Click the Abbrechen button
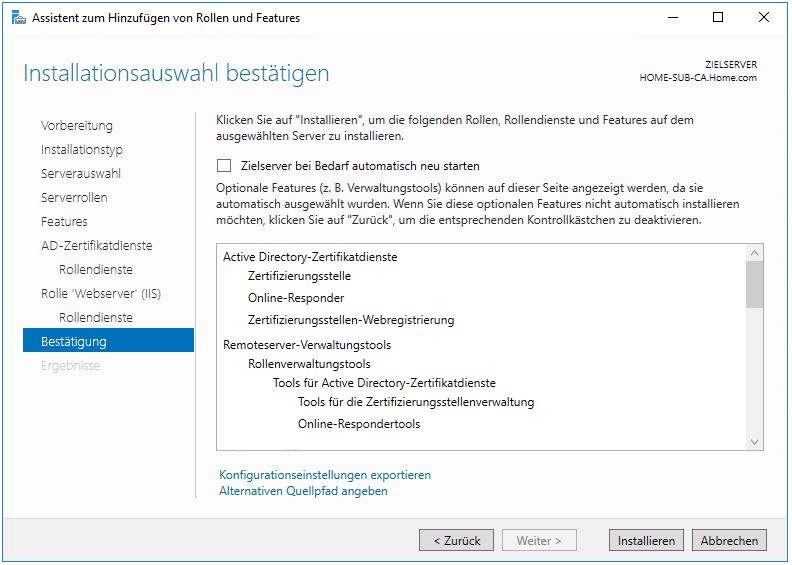Viewport: 792px width, 565px height. tap(729, 540)
